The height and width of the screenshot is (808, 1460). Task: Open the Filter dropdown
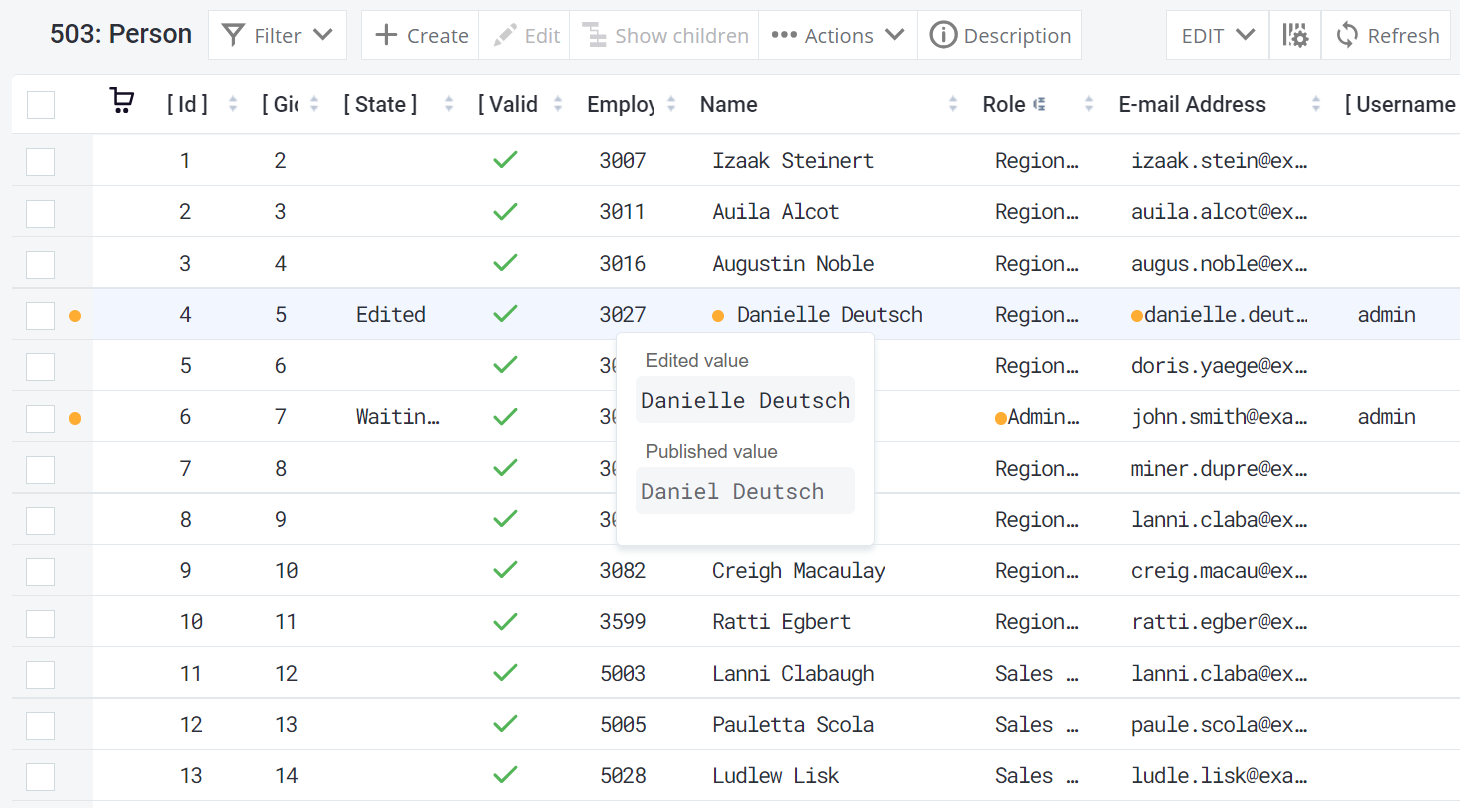click(277, 36)
